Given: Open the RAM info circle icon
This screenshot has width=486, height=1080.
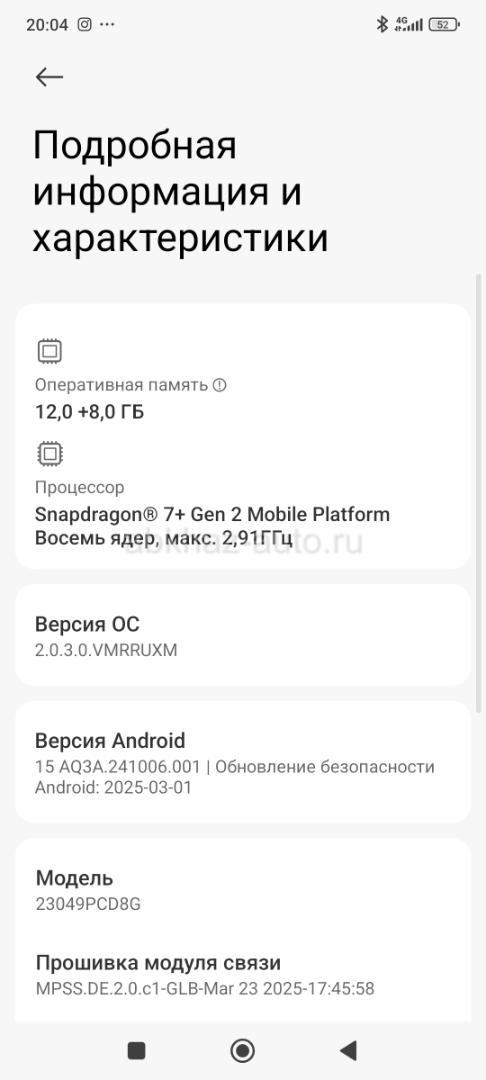Looking at the screenshot, I should [220, 385].
